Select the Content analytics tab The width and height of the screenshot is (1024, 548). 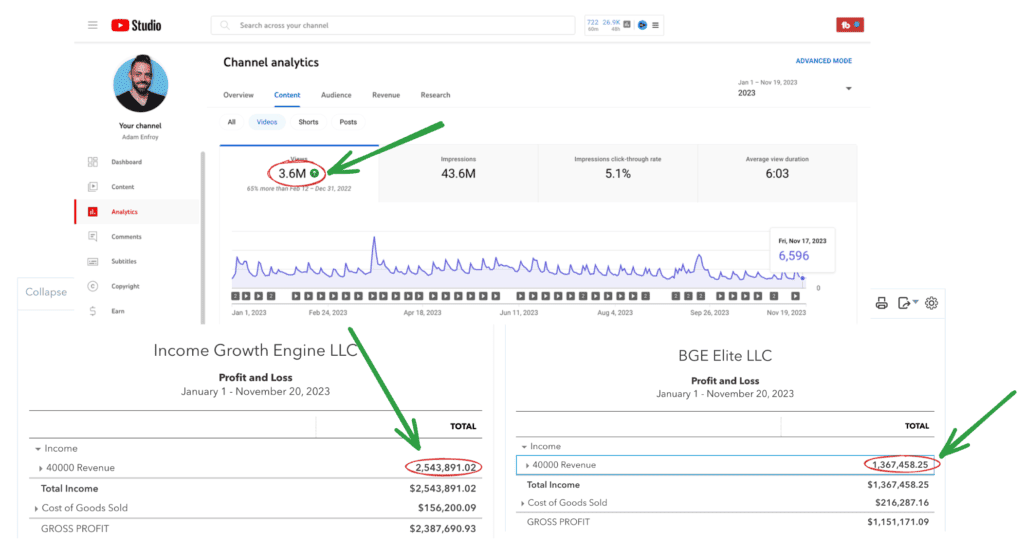[x=287, y=95]
